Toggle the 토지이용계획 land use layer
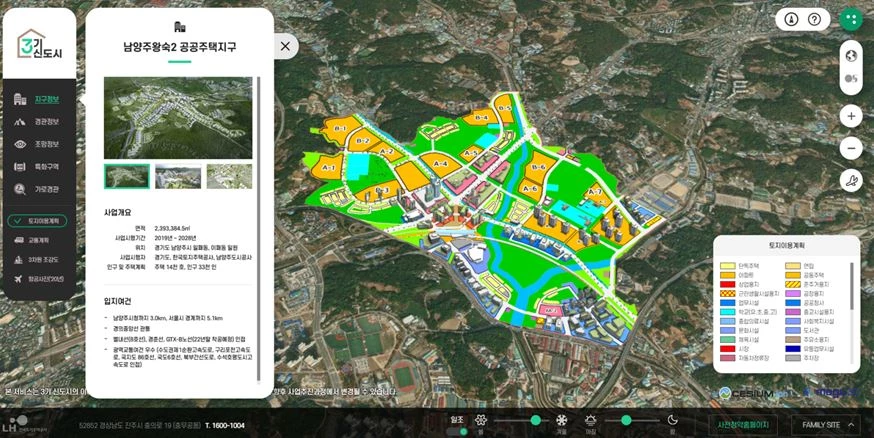 coord(39,220)
